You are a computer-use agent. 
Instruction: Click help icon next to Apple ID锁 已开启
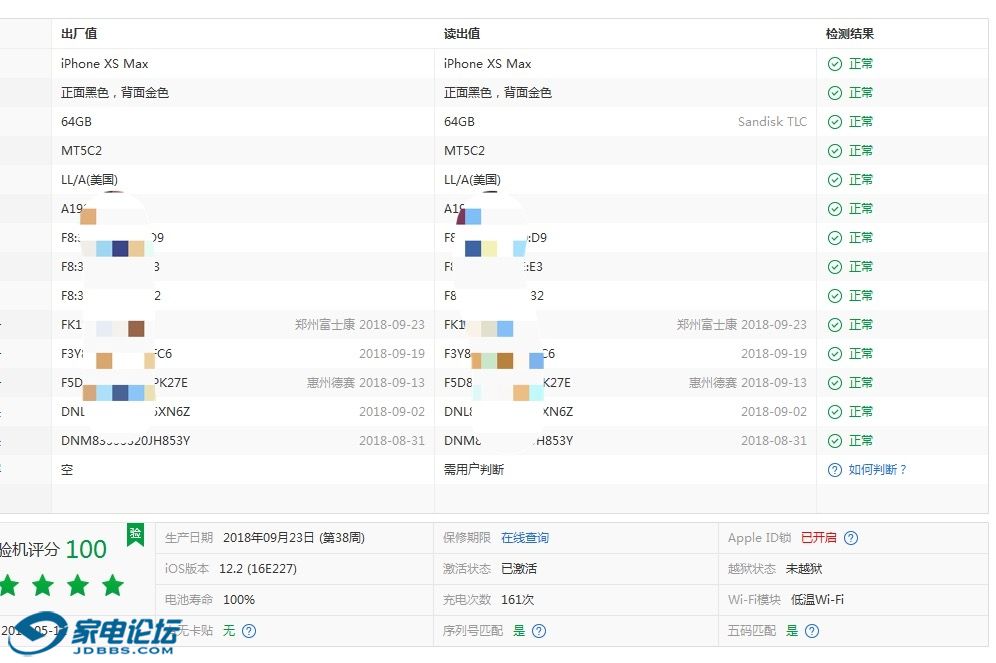[851, 538]
